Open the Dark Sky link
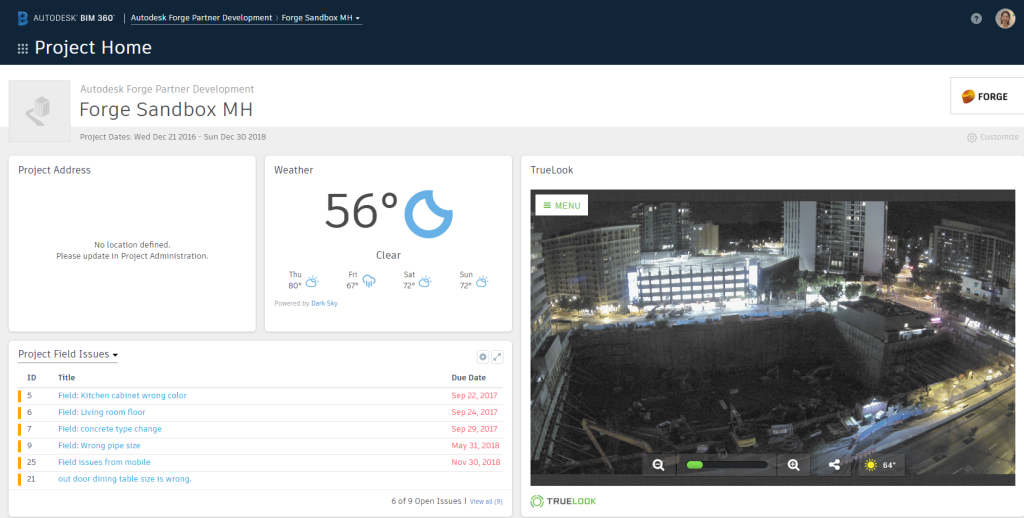This screenshot has width=1024, height=518. click(x=324, y=303)
